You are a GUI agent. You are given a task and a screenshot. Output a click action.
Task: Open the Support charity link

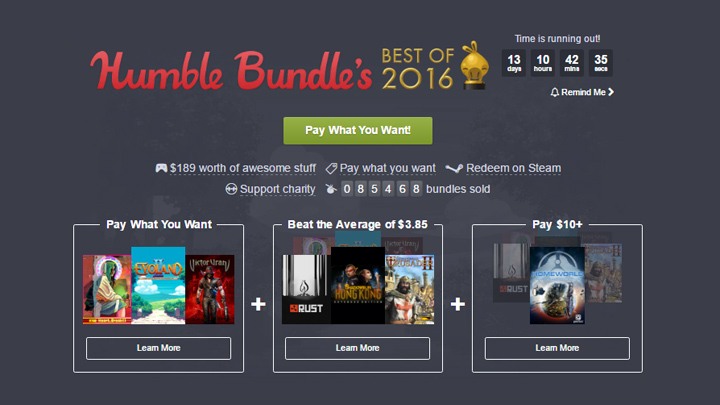point(277,189)
